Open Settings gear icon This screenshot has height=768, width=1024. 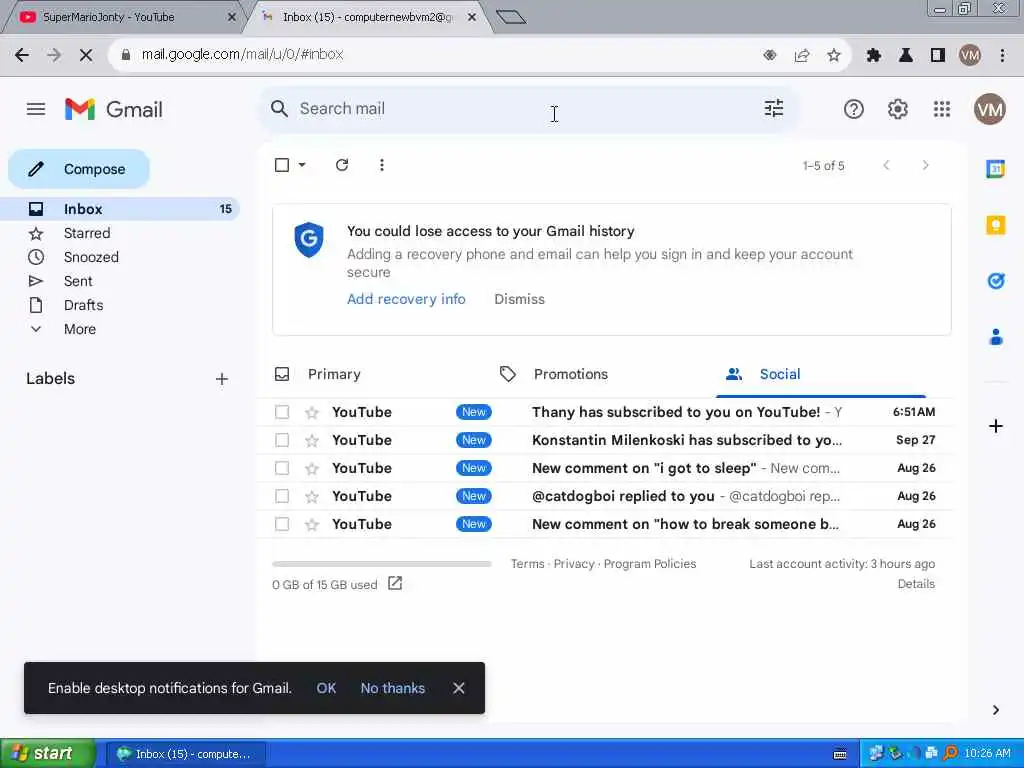pos(898,109)
